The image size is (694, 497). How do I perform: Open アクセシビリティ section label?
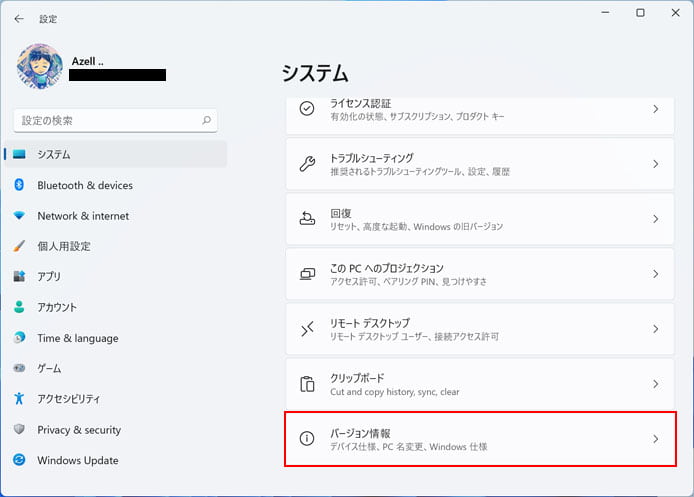[69, 399]
